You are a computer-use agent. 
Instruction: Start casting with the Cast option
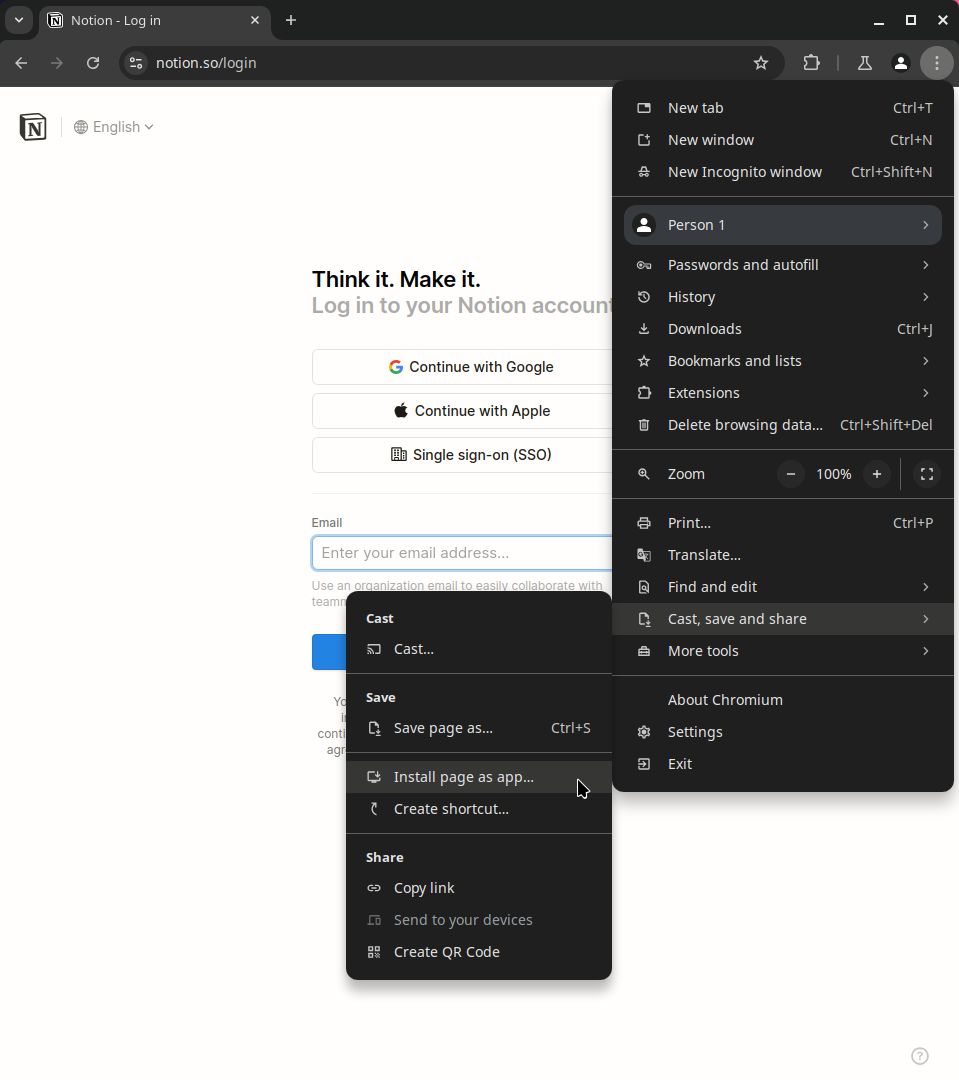pos(413,649)
